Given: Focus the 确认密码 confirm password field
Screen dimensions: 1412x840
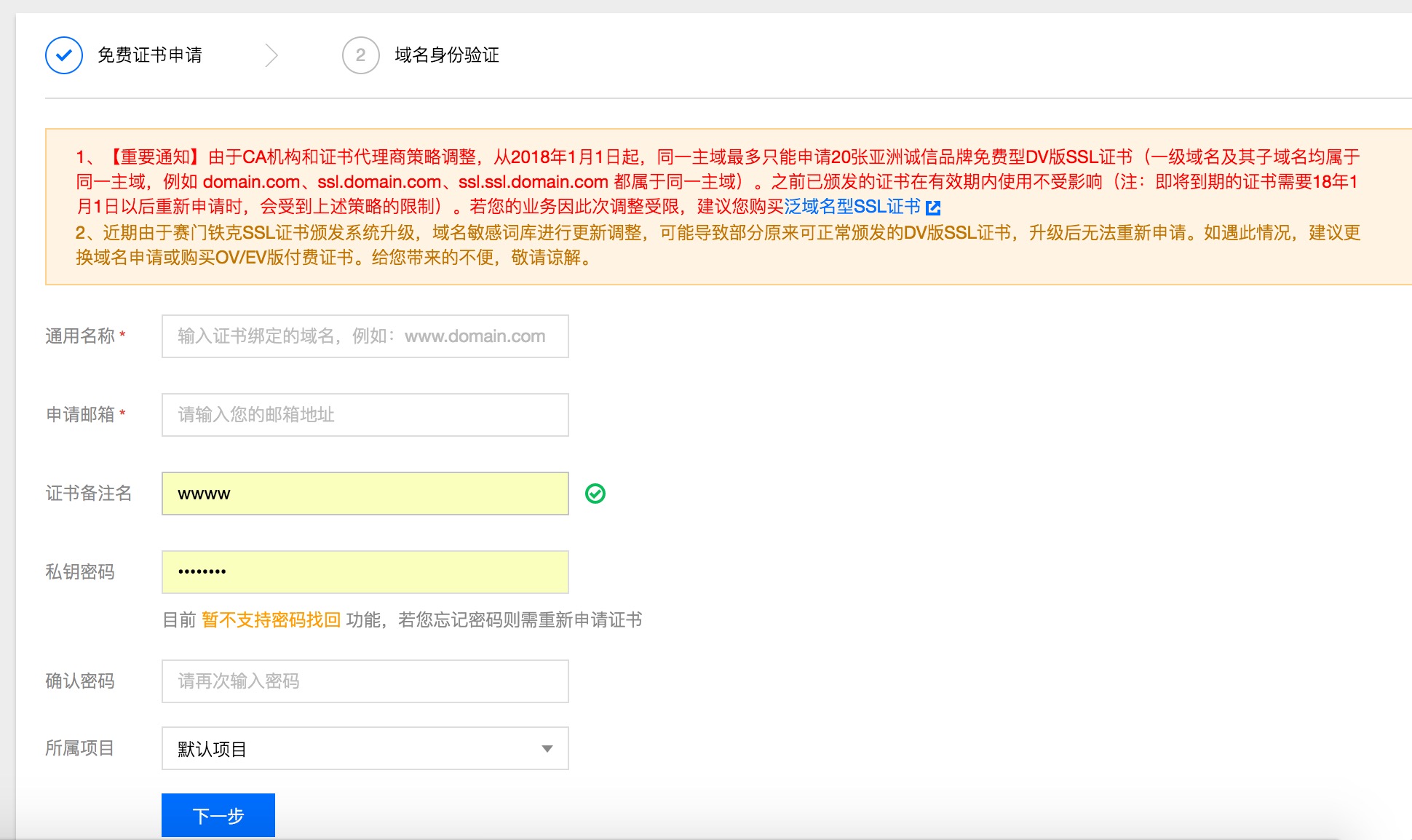Looking at the screenshot, I should coord(365,681).
